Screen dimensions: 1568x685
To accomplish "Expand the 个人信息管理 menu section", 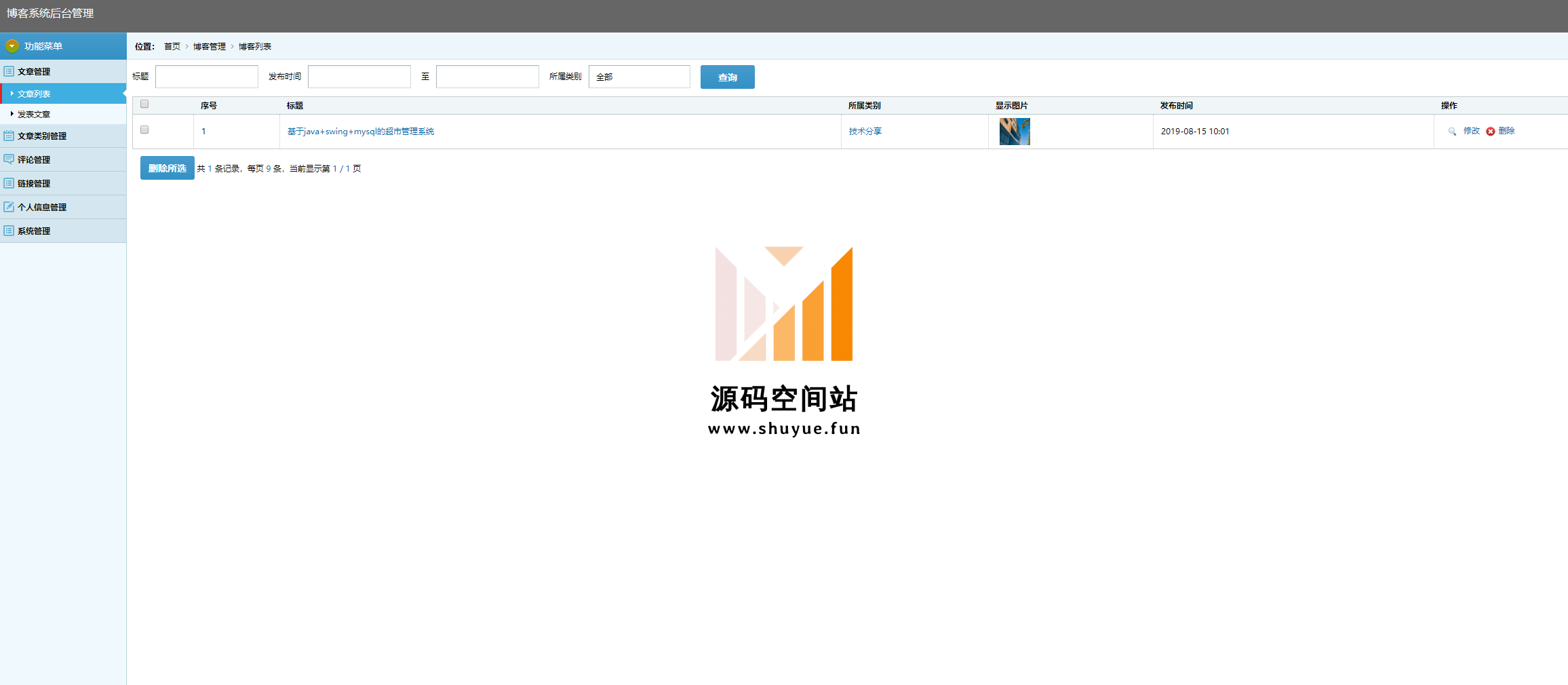I will point(63,207).
